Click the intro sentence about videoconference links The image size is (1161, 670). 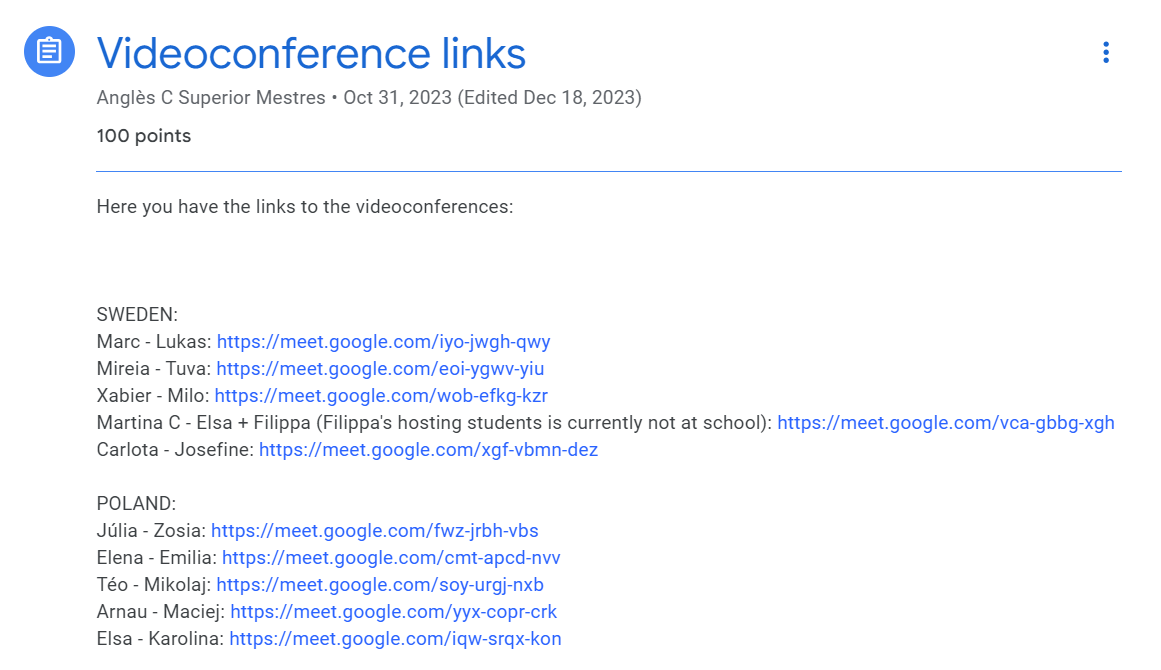tap(304, 207)
